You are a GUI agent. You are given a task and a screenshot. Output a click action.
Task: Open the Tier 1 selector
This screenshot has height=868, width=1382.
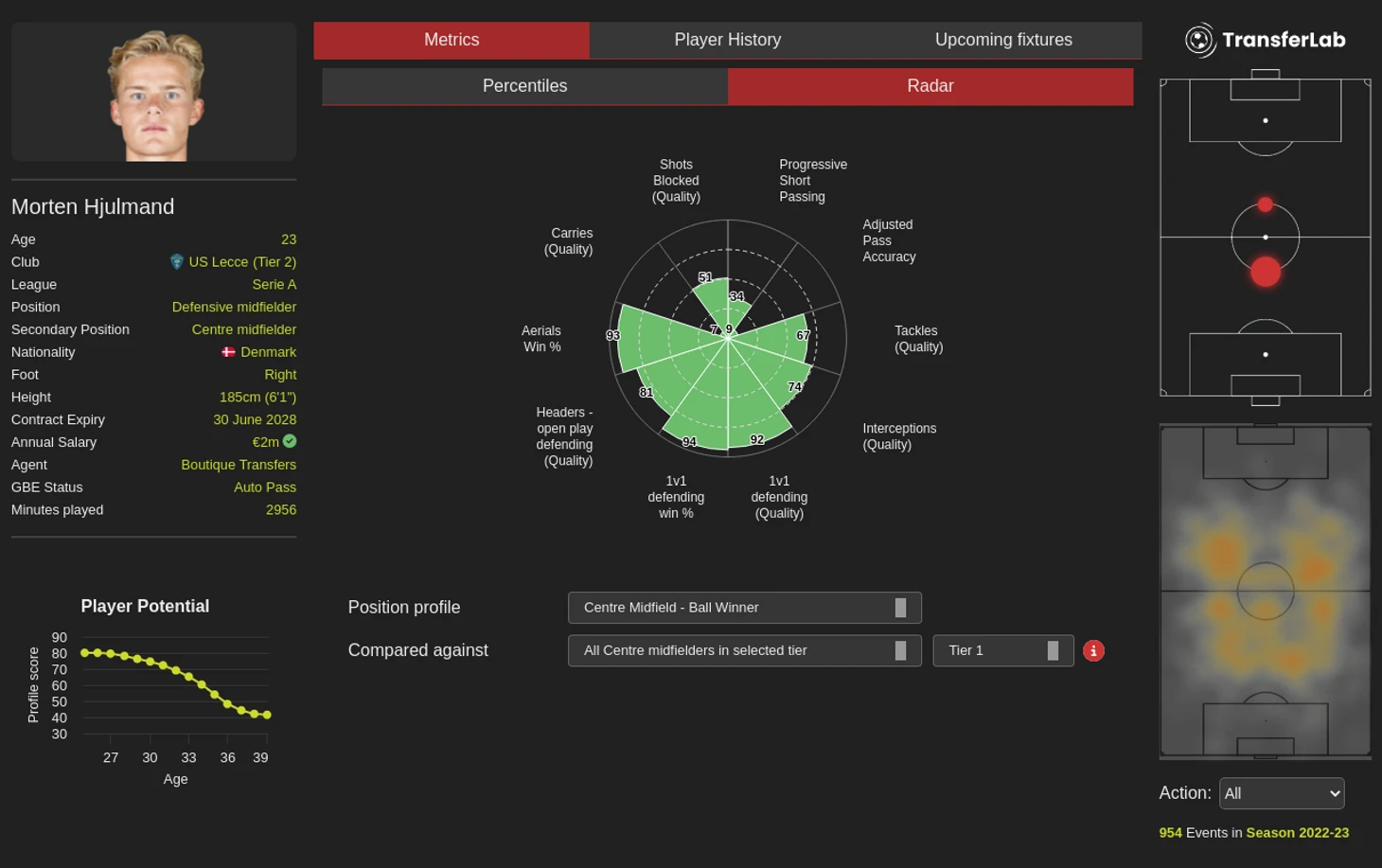pyautogui.click(x=1002, y=651)
